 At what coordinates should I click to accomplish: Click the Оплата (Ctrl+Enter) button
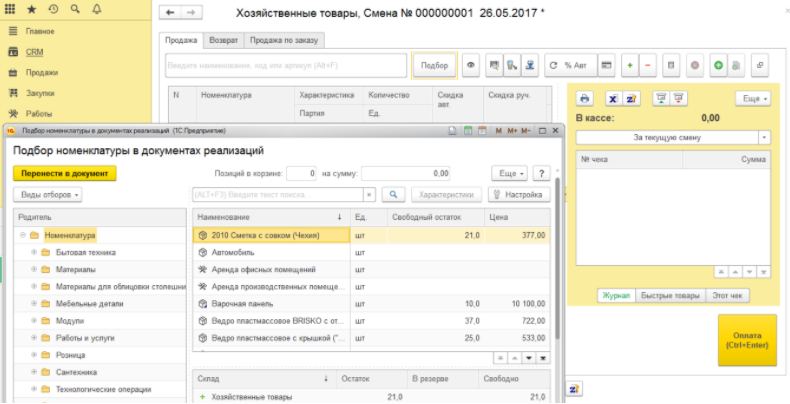pos(747,340)
